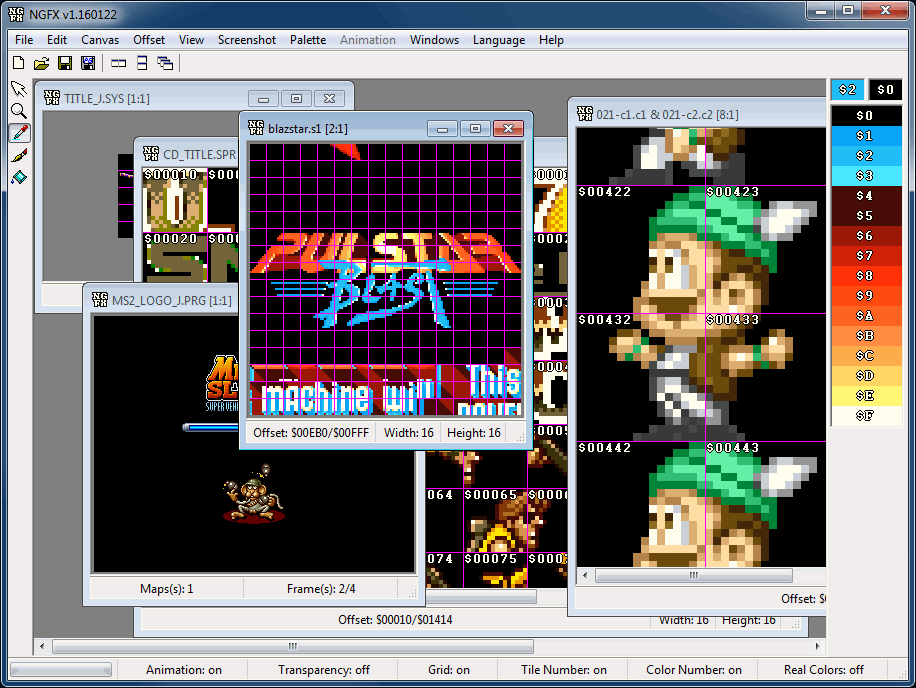Image resolution: width=916 pixels, height=688 pixels.
Task: Pick palette color $6
Action: coord(865,236)
